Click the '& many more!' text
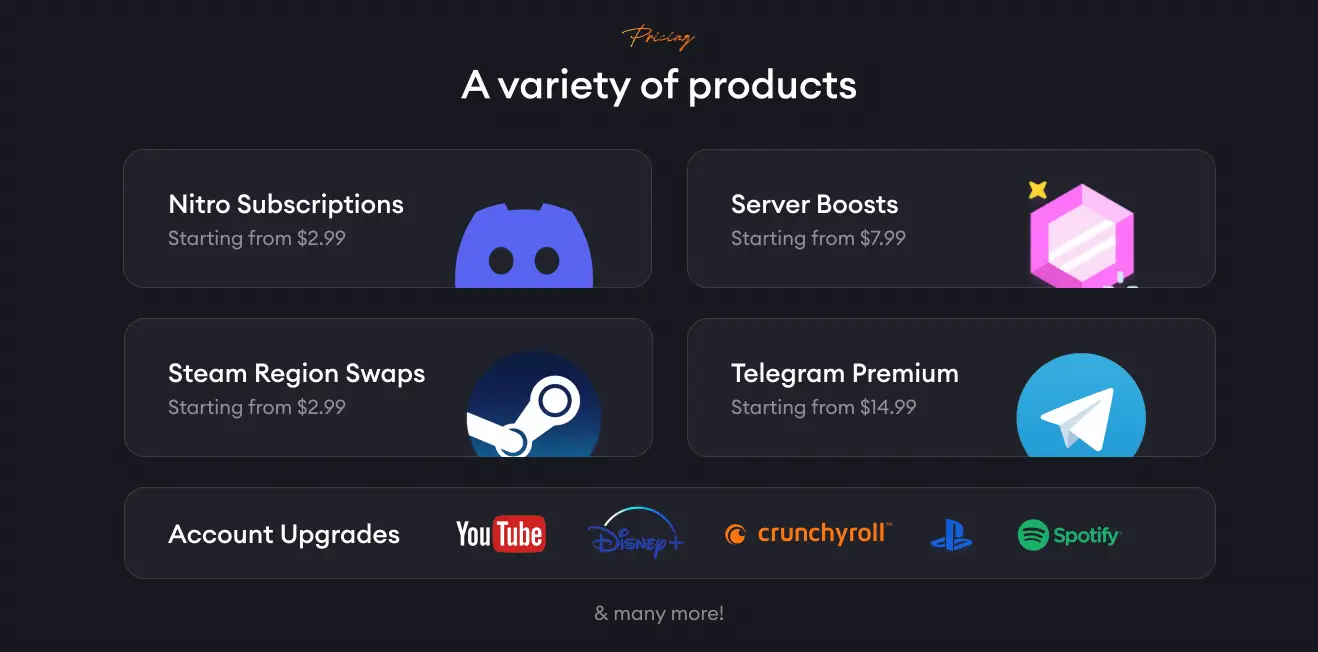The height and width of the screenshot is (652, 1318). click(x=659, y=613)
